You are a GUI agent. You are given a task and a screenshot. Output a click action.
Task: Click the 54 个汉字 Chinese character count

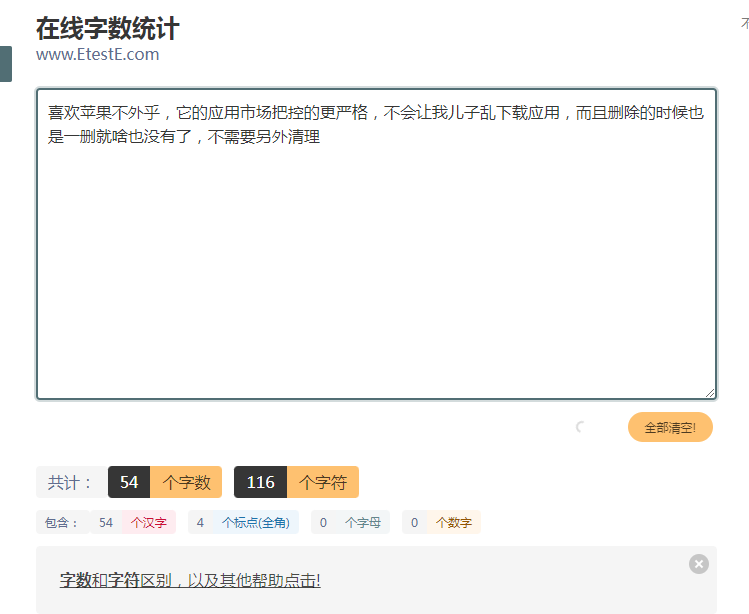pyautogui.click(x=133, y=522)
